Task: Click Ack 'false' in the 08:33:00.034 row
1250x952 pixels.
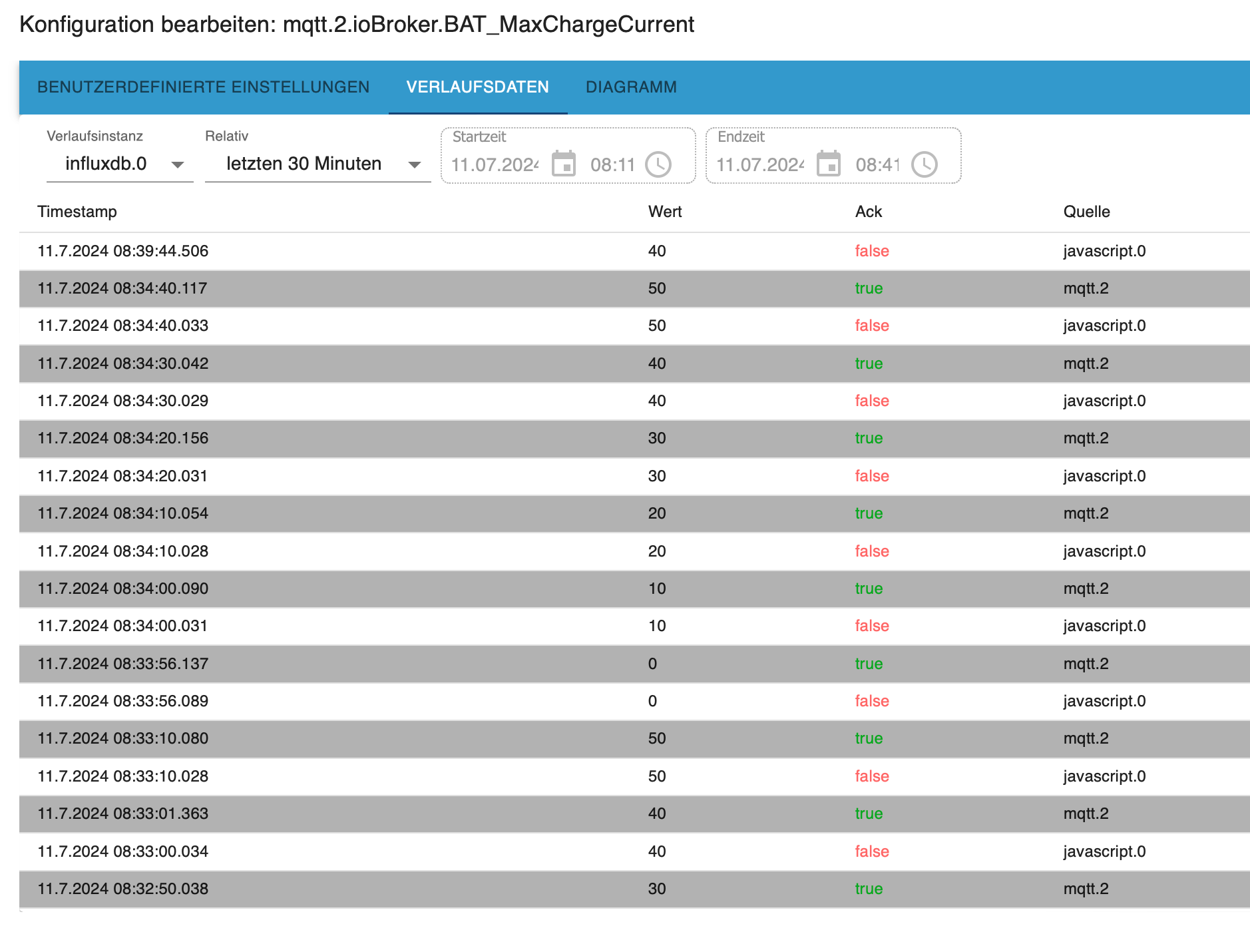Action: coord(872,851)
